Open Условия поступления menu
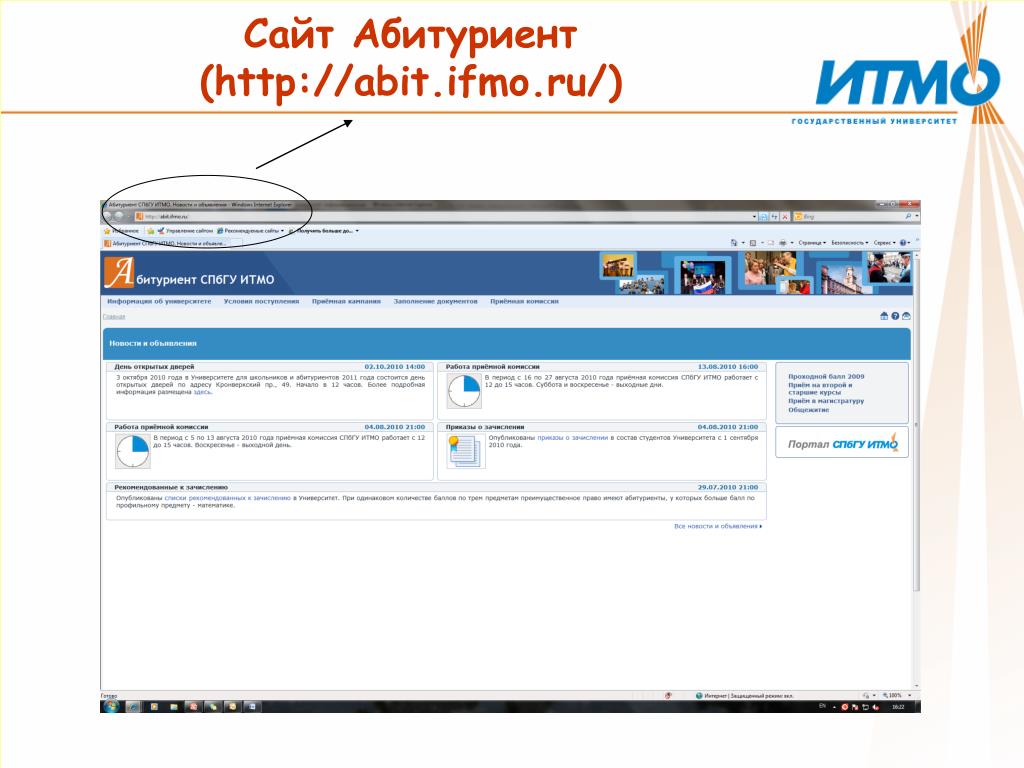Screen dimensions: 1024x768 [261, 302]
